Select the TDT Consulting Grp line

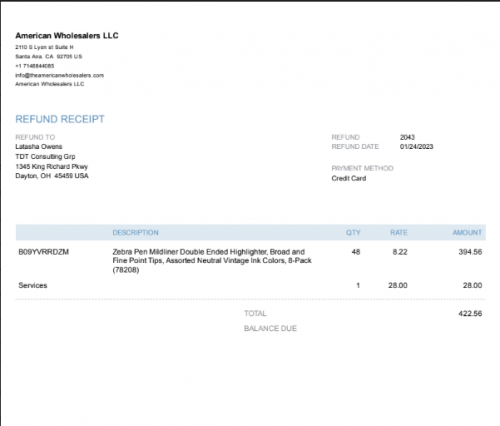point(45,157)
